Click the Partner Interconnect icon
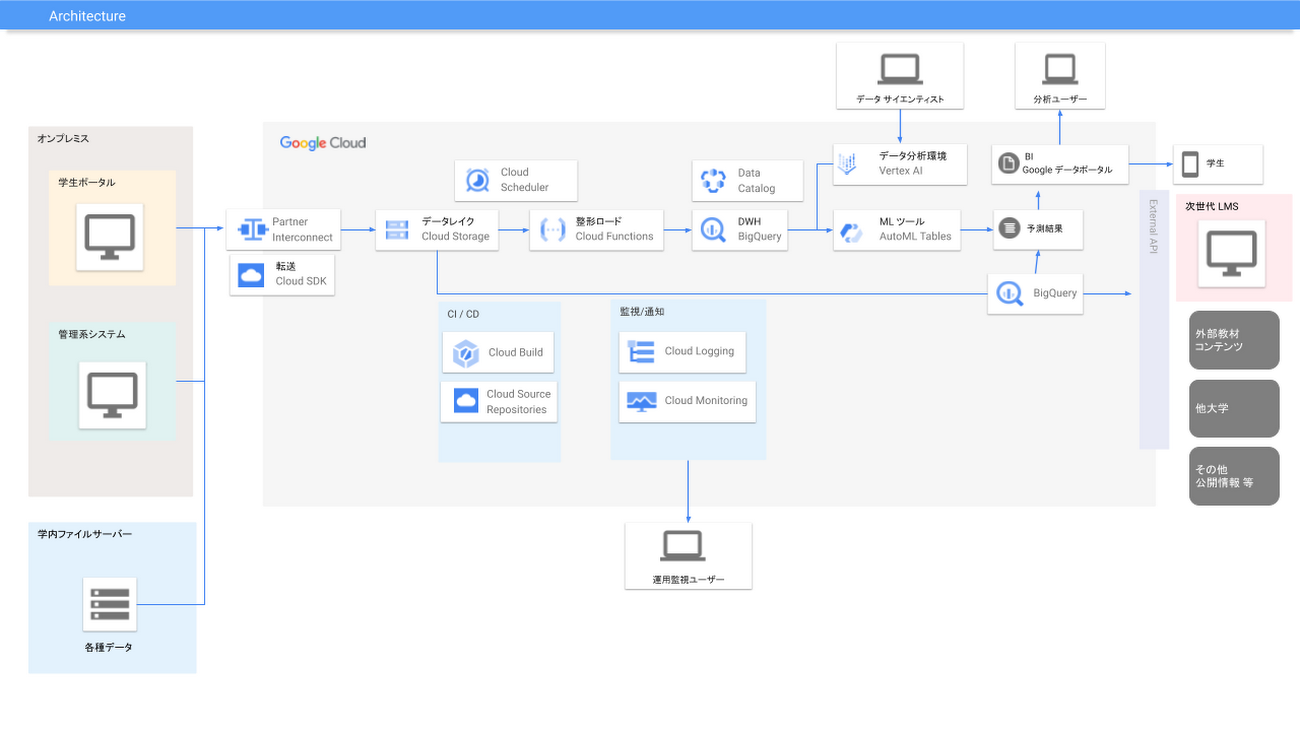The width and height of the screenshot is (1300, 731). click(x=251, y=229)
